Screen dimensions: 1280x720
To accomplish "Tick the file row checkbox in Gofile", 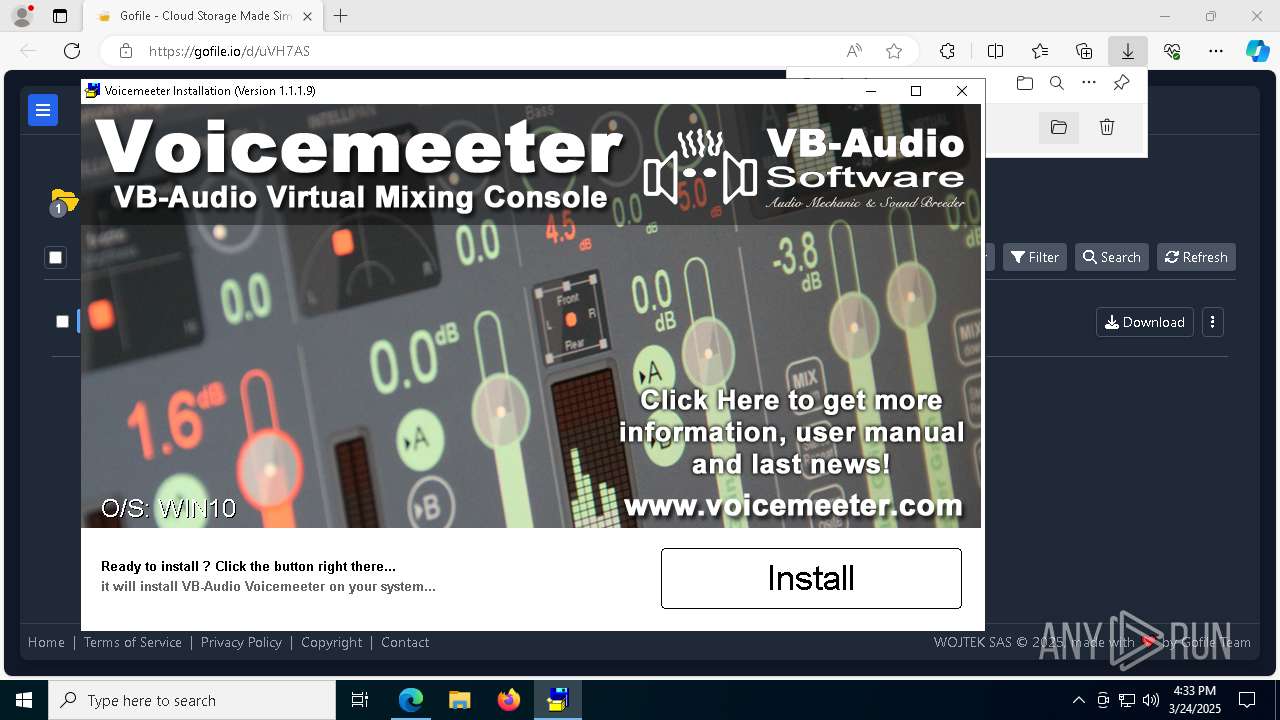I will tap(62, 321).
